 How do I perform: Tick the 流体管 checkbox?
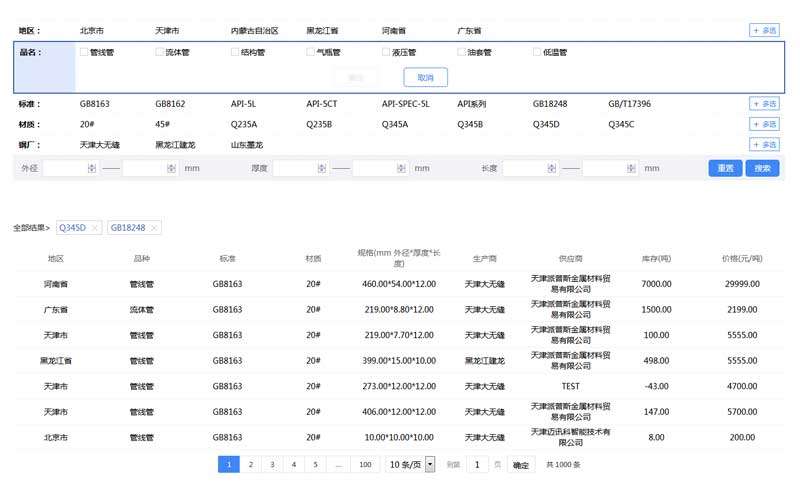click(x=160, y=52)
